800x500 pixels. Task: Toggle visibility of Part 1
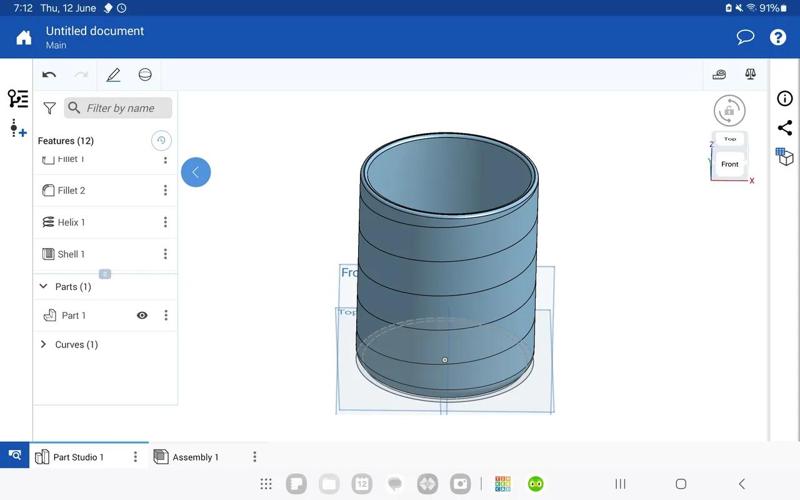point(142,315)
